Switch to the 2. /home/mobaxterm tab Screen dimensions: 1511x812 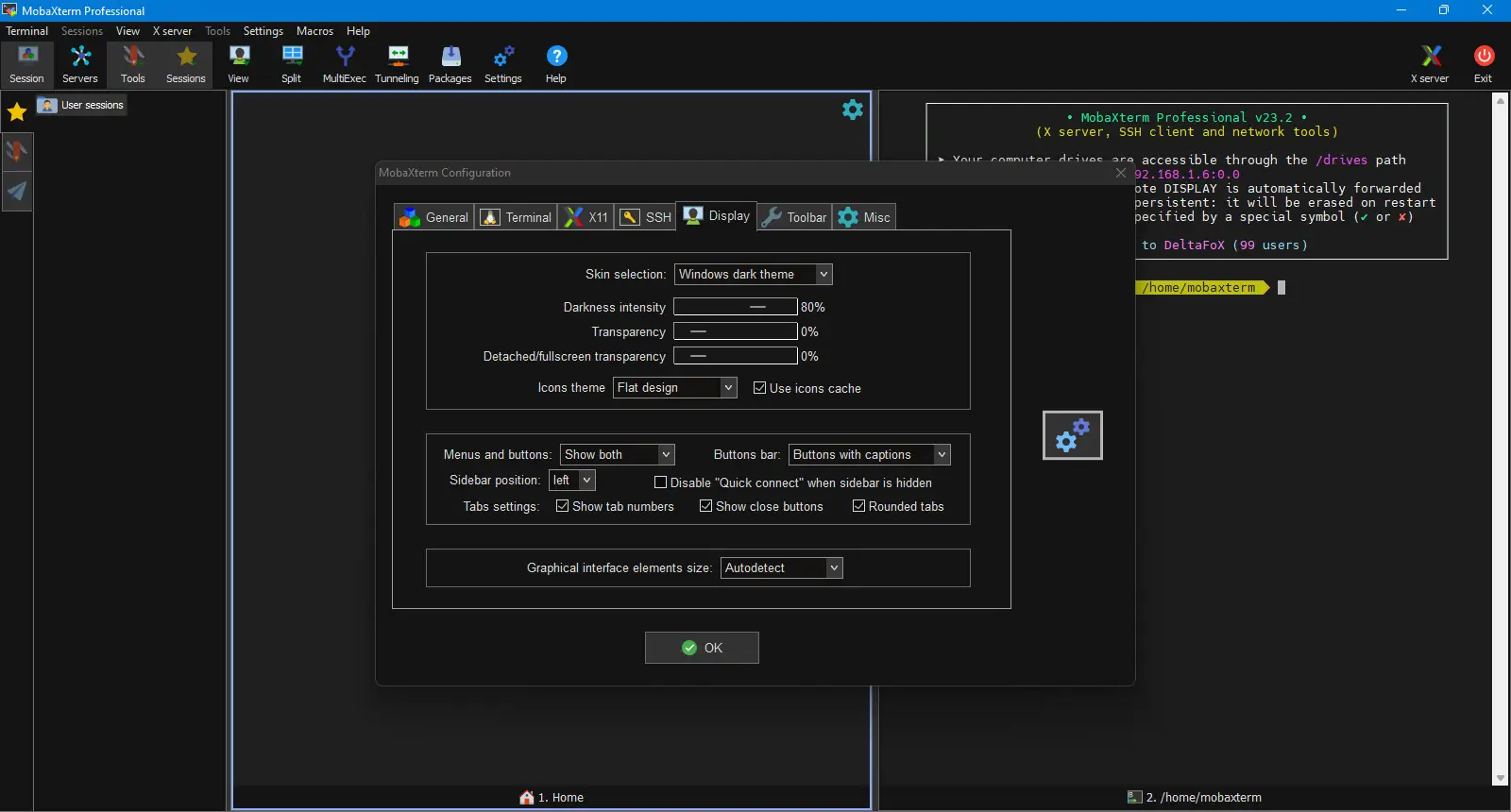point(1195,798)
